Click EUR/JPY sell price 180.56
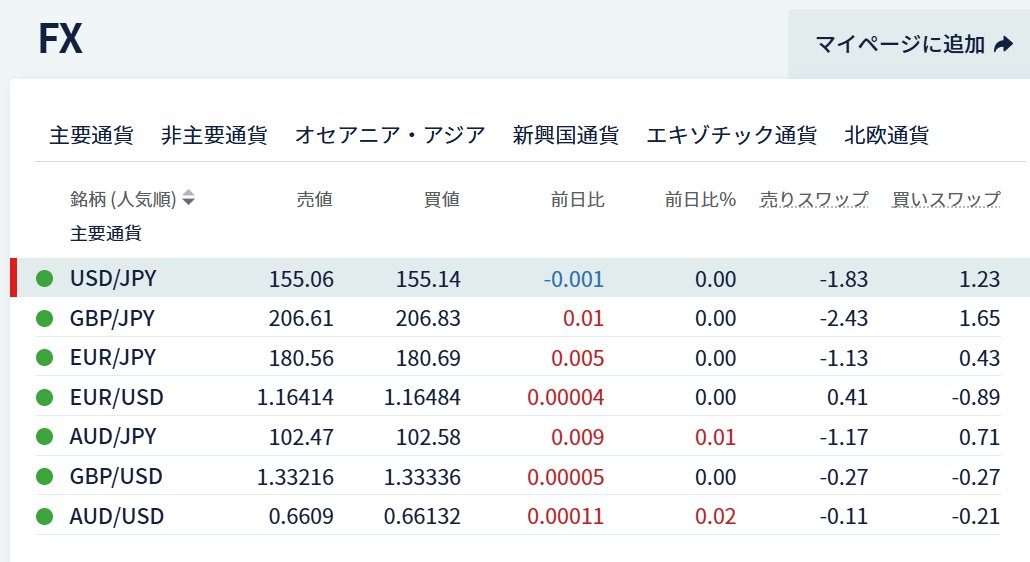The width and height of the screenshot is (1030, 562). 301,358
